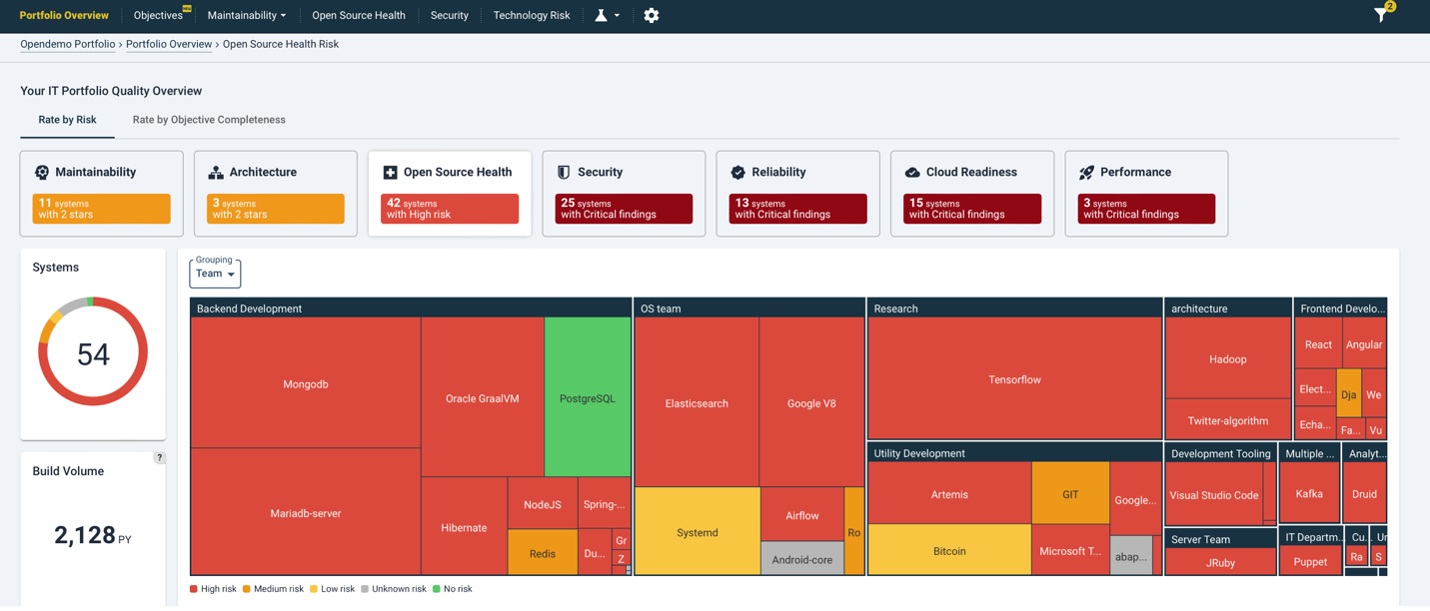Open Open Source Health in navbar

coord(358,15)
